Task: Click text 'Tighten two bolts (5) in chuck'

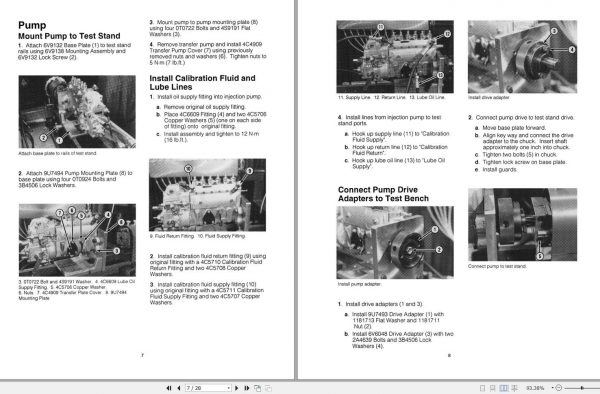Action: pos(520,155)
